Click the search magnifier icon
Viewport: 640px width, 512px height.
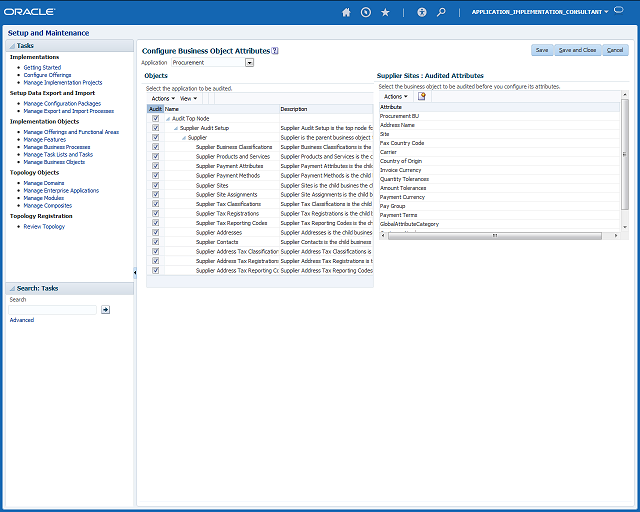(441, 12)
